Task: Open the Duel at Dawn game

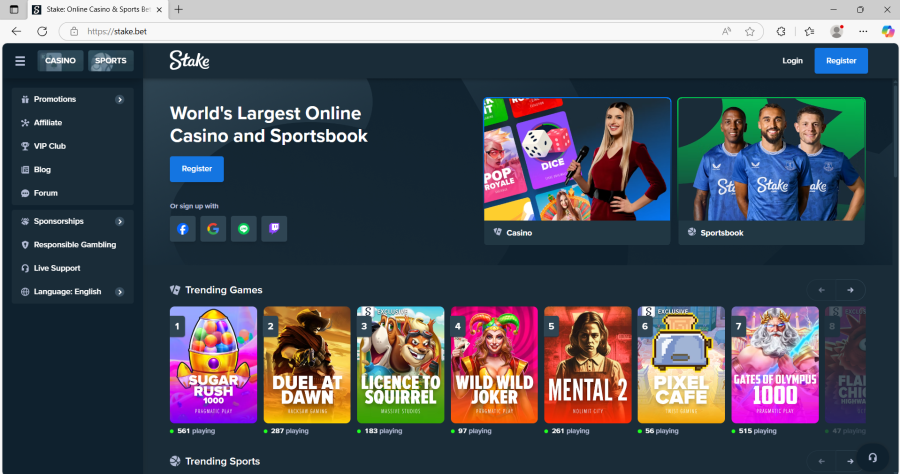Action: pos(307,365)
